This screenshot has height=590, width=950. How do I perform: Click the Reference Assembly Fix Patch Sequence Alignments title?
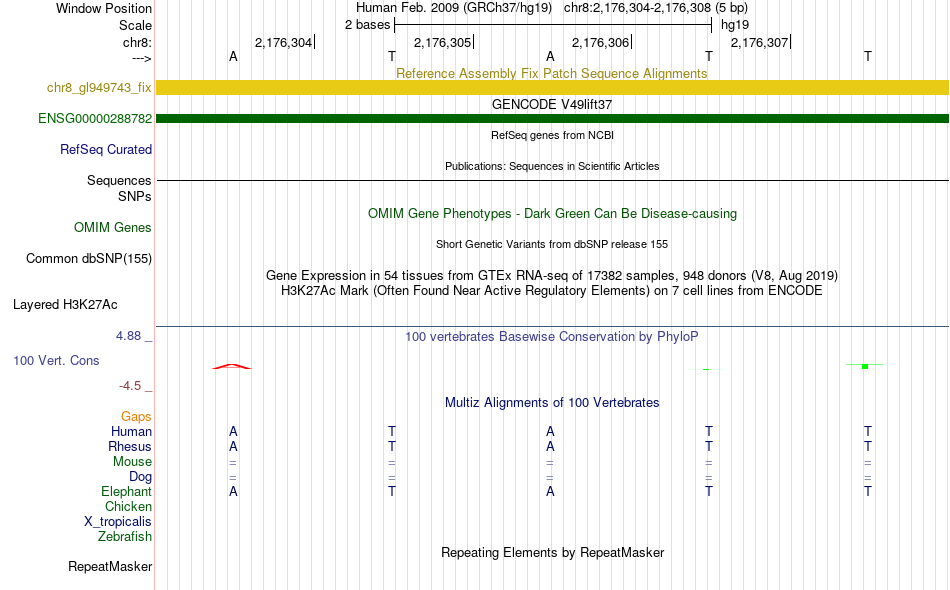(x=551, y=73)
